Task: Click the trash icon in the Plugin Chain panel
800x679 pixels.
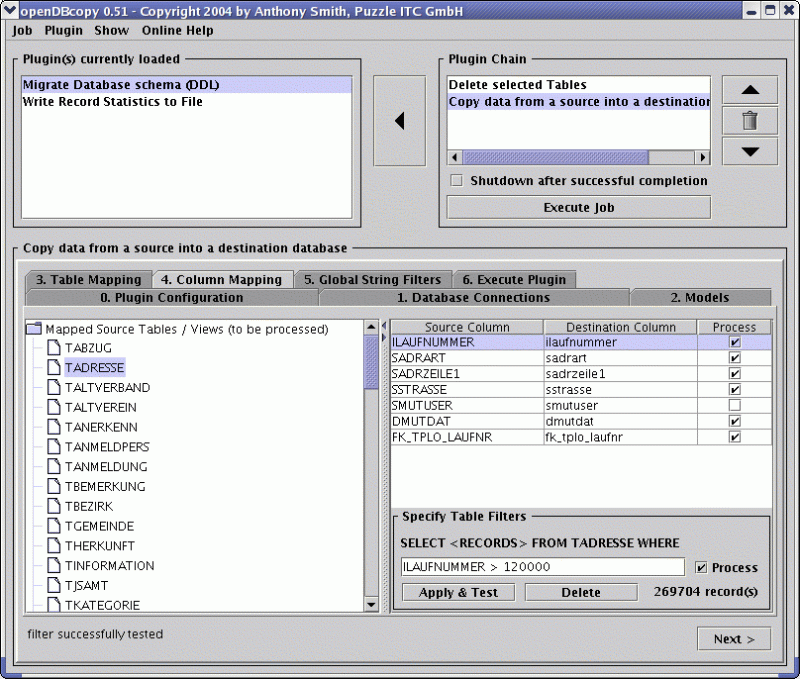Action: click(x=749, y=120)
